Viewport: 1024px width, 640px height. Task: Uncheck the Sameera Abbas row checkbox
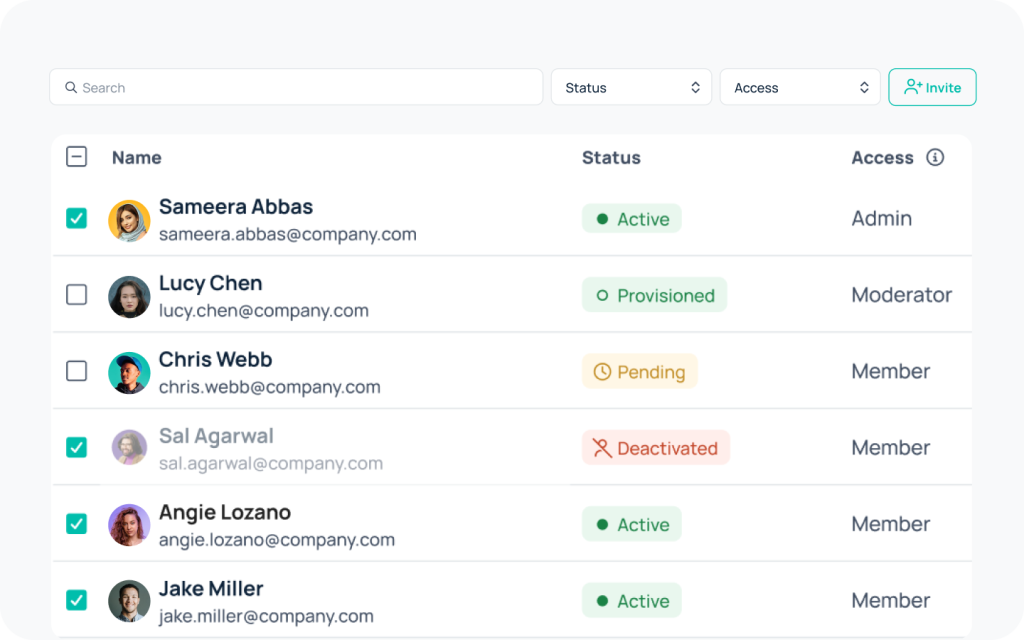click(76, 218)
